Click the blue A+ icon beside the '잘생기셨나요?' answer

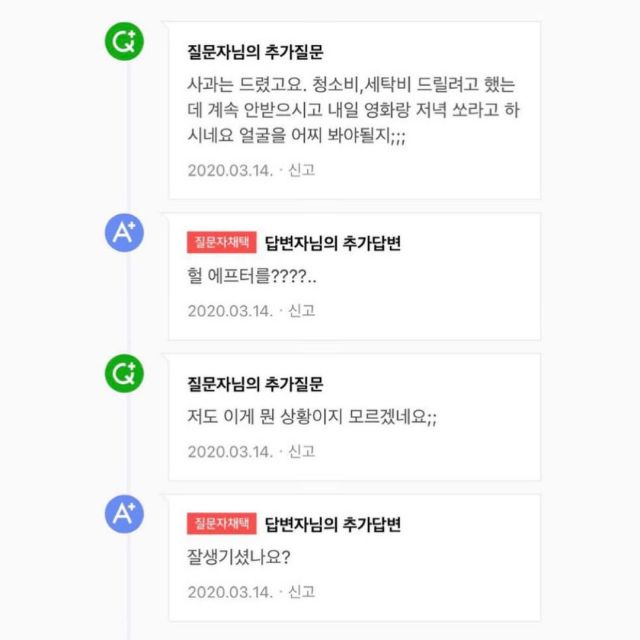tap(125, 515)
